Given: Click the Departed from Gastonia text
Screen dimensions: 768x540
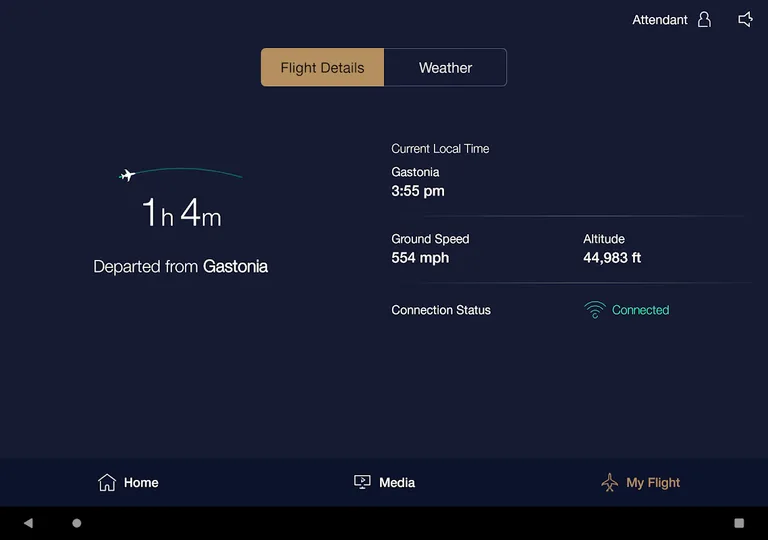Looking at the screenshot, I should tap(180, 267).
